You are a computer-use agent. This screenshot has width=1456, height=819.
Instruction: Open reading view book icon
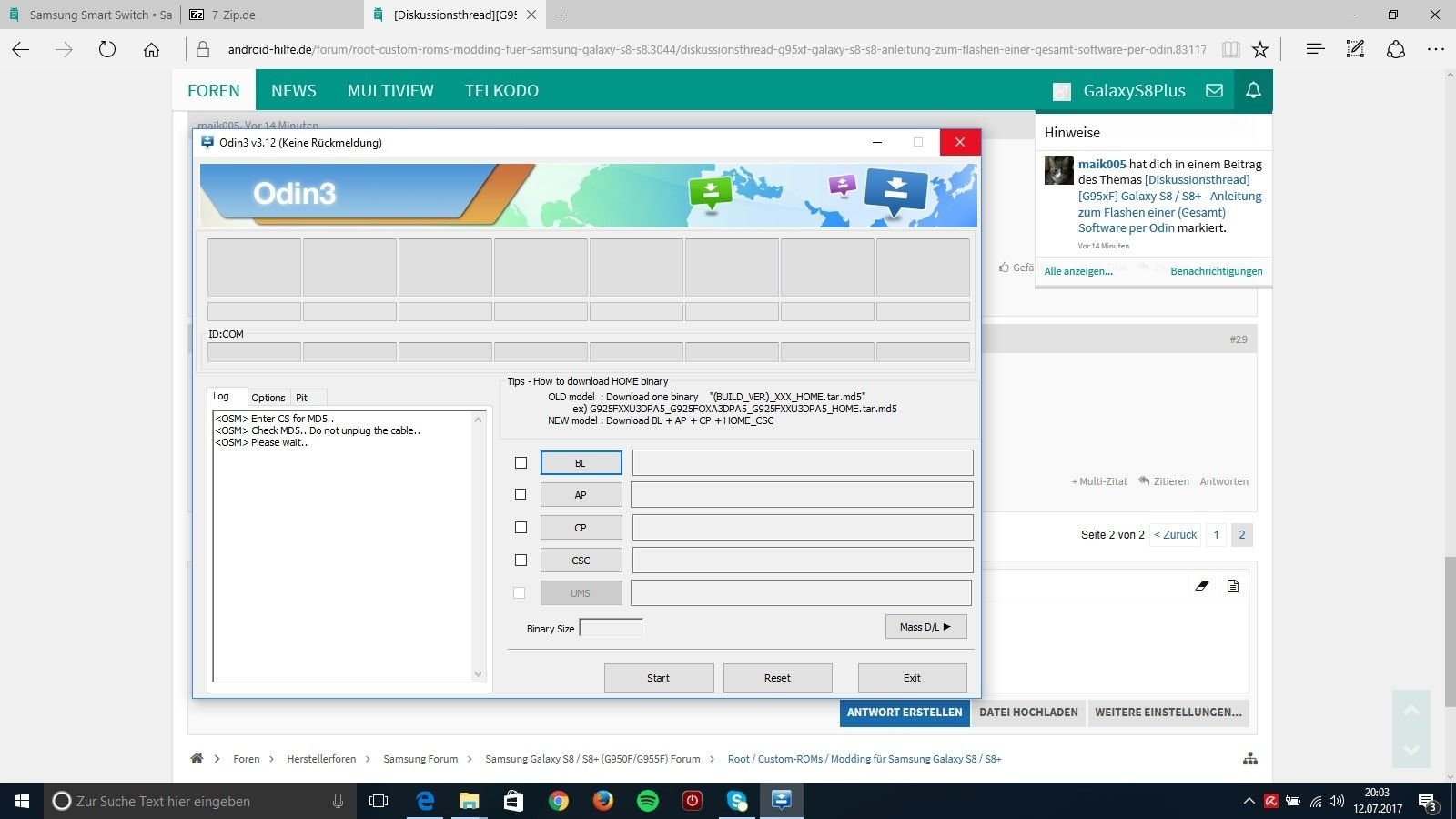pyautogui.click(x=1230, y=49)
